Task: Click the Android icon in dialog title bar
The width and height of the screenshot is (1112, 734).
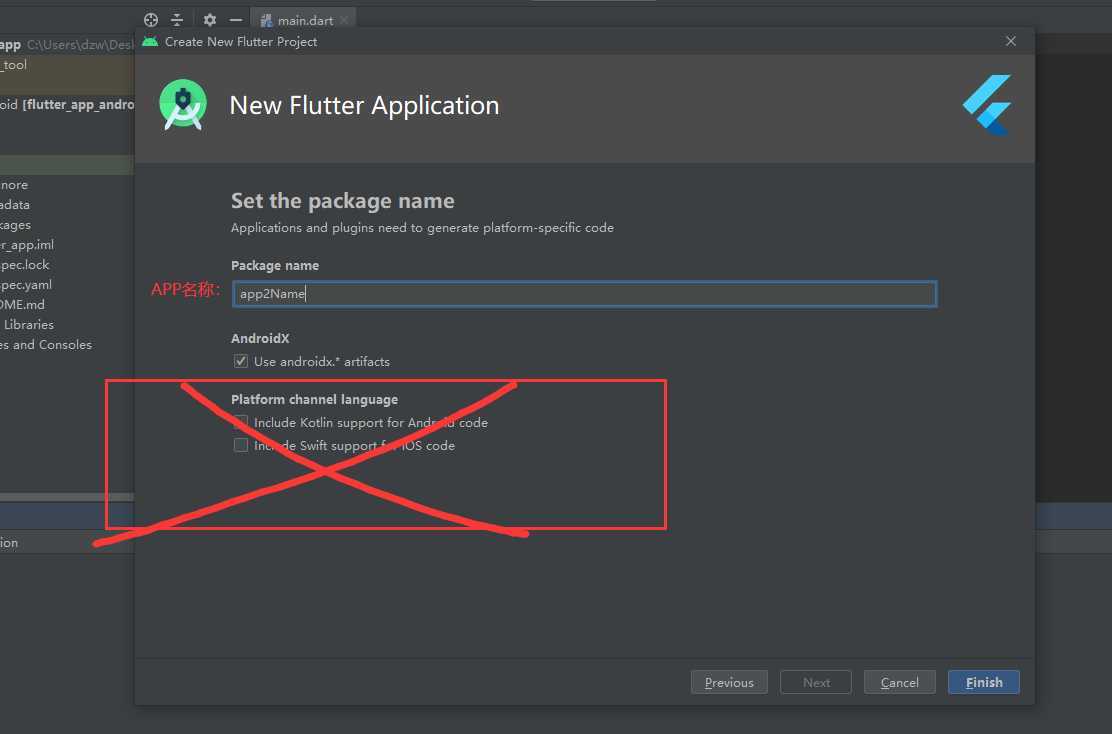Action: pos(150,42)
